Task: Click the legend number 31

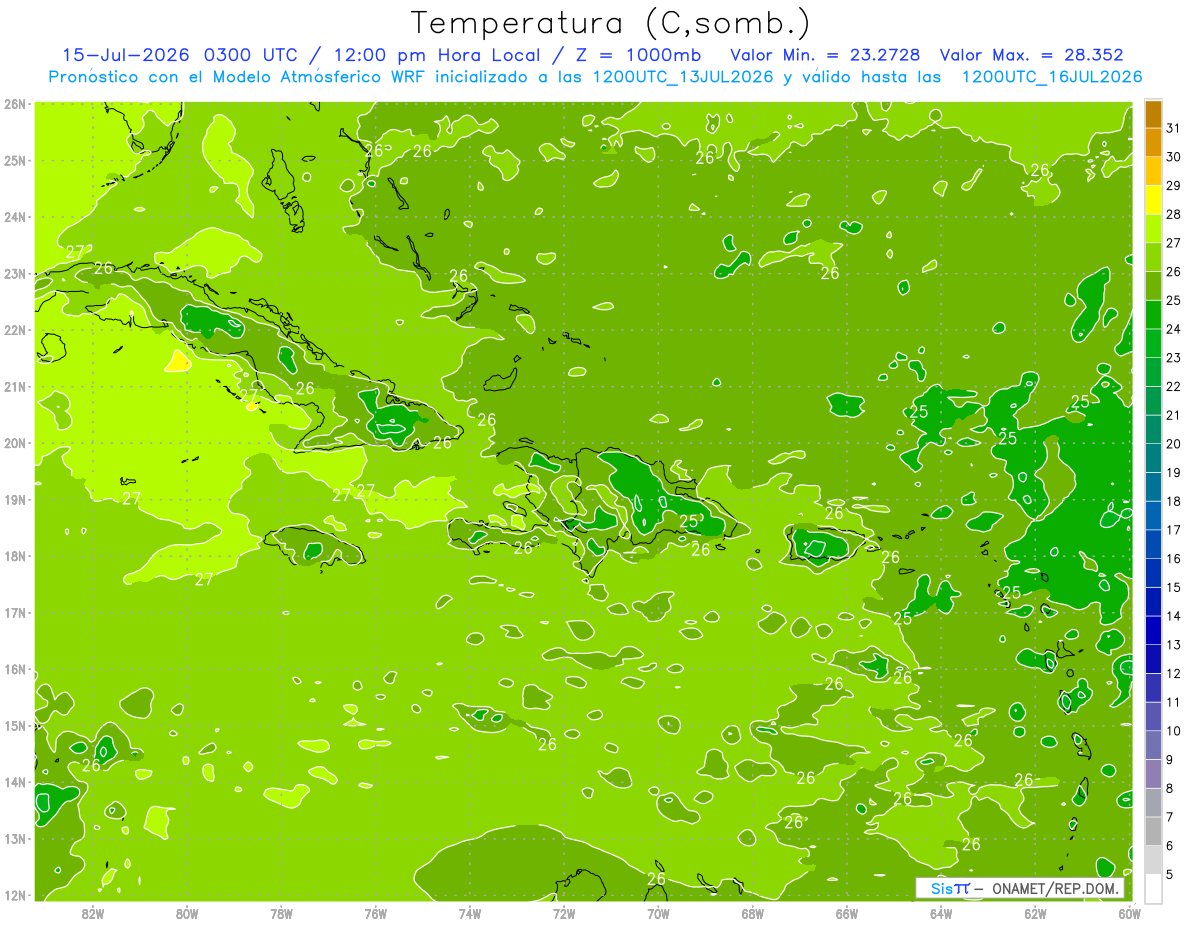Action: pyautogui.click(x=1174, y=128)
